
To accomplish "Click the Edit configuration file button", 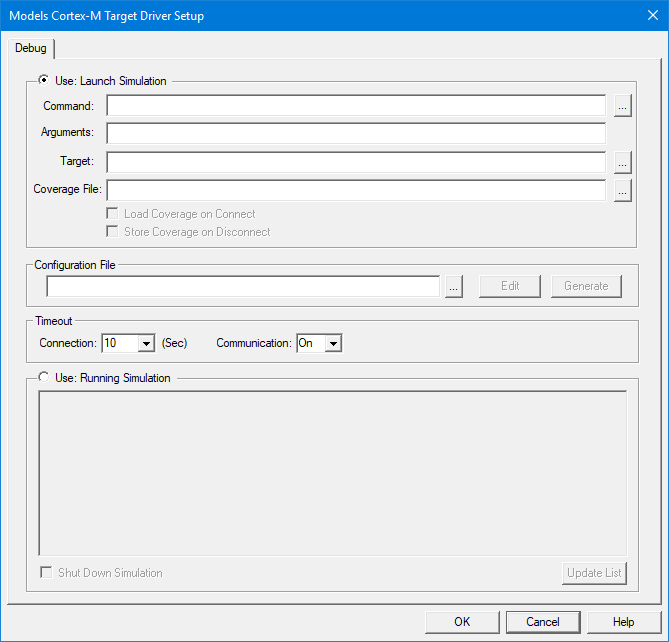I will (x=510, y=286).
